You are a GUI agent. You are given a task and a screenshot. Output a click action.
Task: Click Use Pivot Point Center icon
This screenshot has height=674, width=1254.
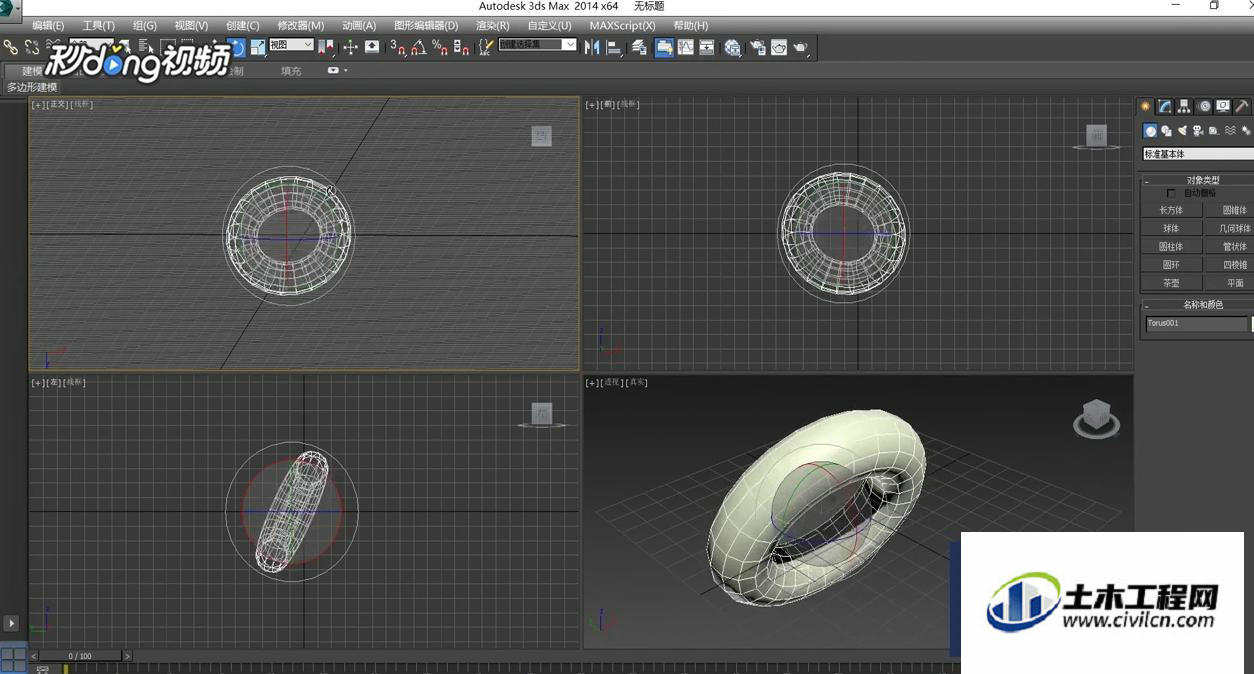[x=327, y=47]
